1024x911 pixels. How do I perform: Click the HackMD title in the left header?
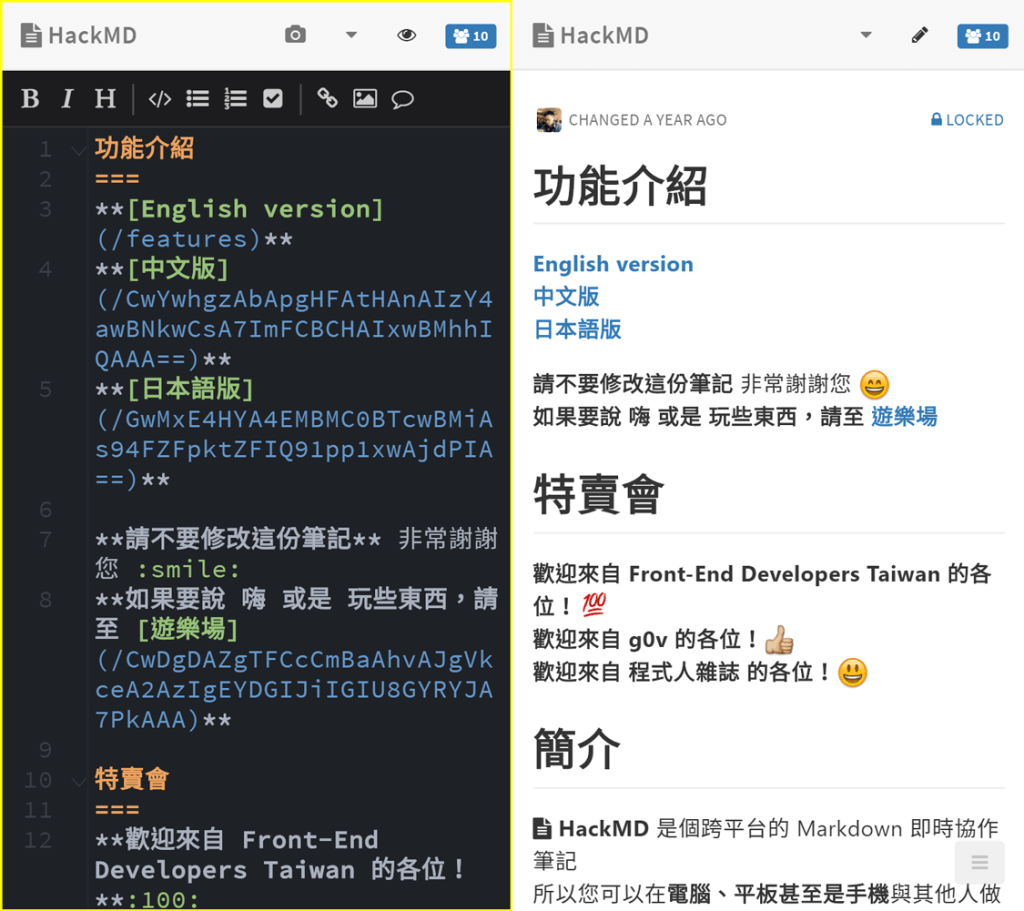point(78,33)
